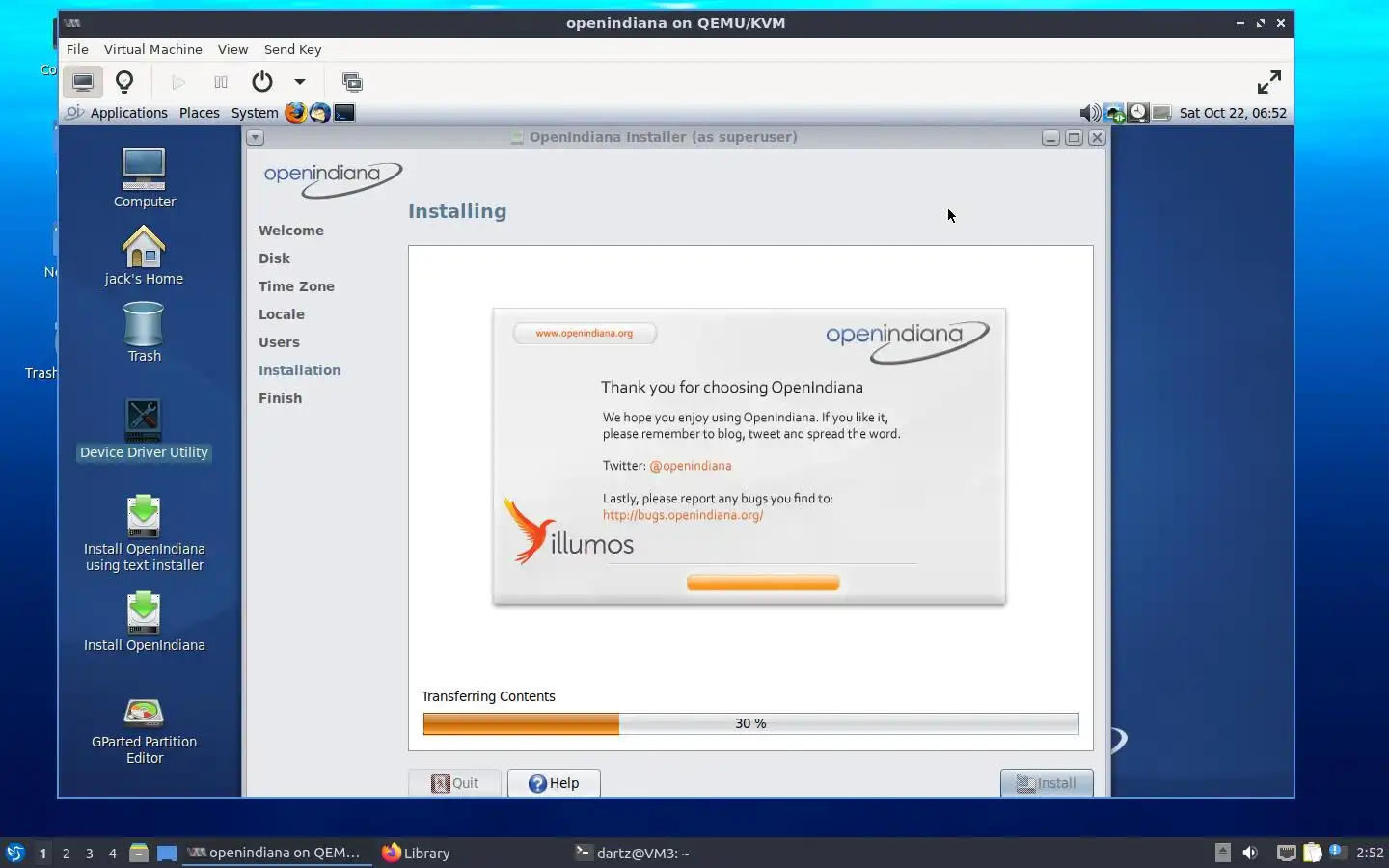Switch to workspace 2
This screenshot has height=868, width=1389.
pos(66,853)
